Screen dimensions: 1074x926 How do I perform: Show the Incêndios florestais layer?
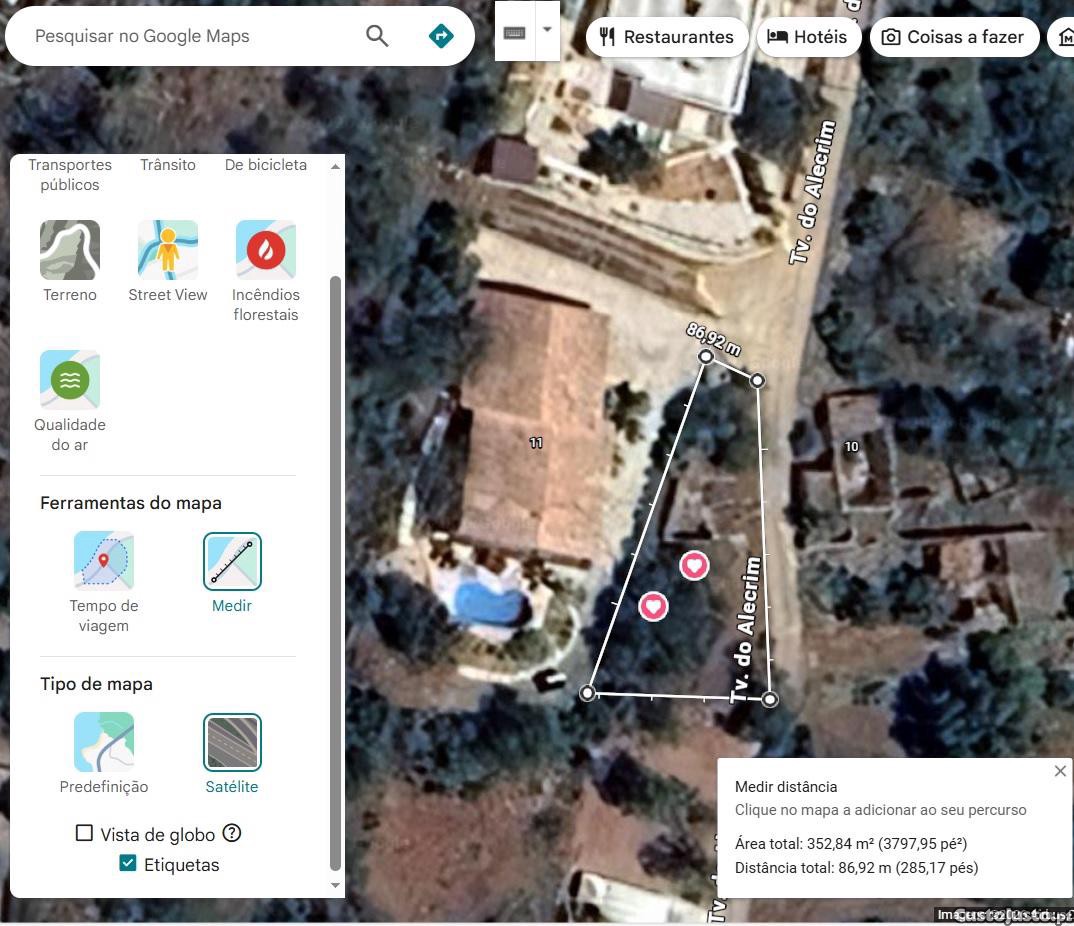(265, 250)
